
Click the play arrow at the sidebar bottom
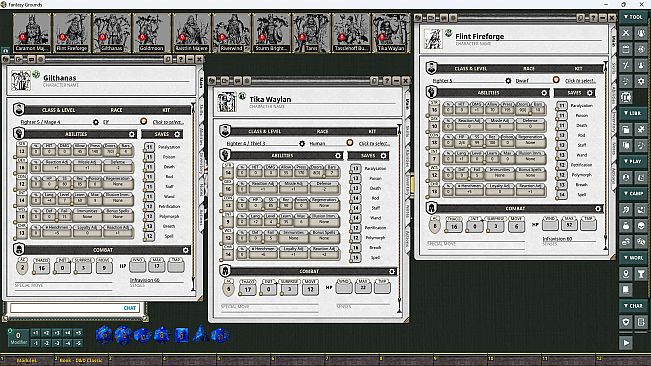click(x=626, y=342)
